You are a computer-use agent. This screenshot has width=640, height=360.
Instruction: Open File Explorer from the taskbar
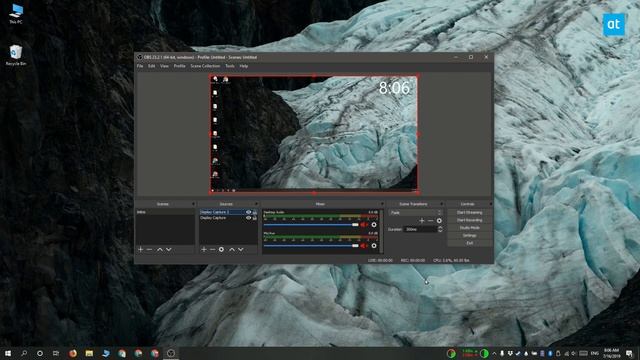click(89, 353)
